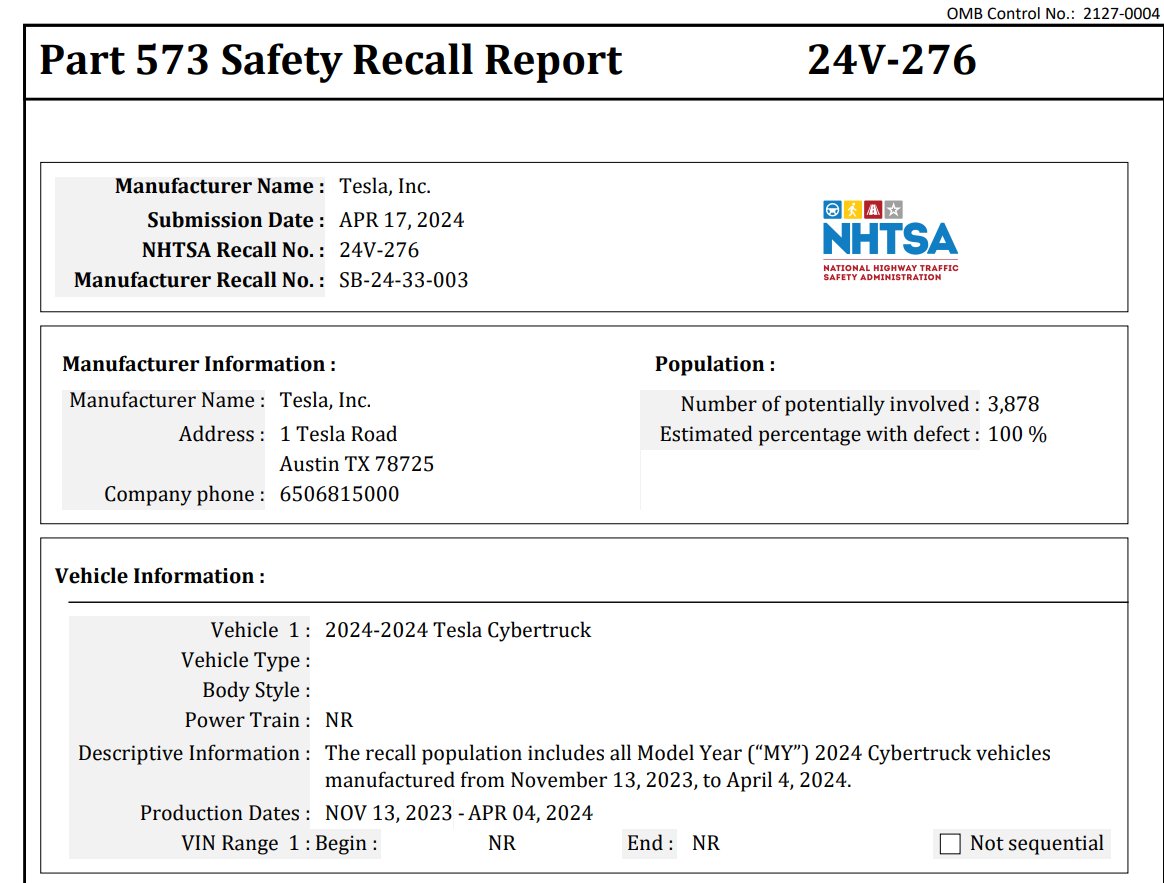The height and width of the screenshot is (883, 1164).
Task: Click the descriptive information paragraph about recall population
Action: [687, 766]
